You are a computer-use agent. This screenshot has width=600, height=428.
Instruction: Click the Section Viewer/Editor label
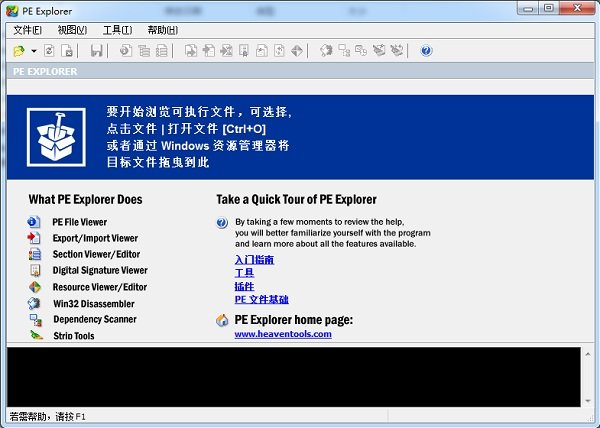(x=98, y=255)
